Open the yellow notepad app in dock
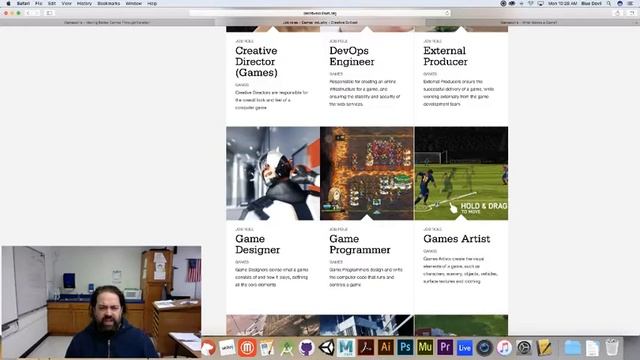The width and height of the screenshot is (640, 360). click(x=544, y=348)
